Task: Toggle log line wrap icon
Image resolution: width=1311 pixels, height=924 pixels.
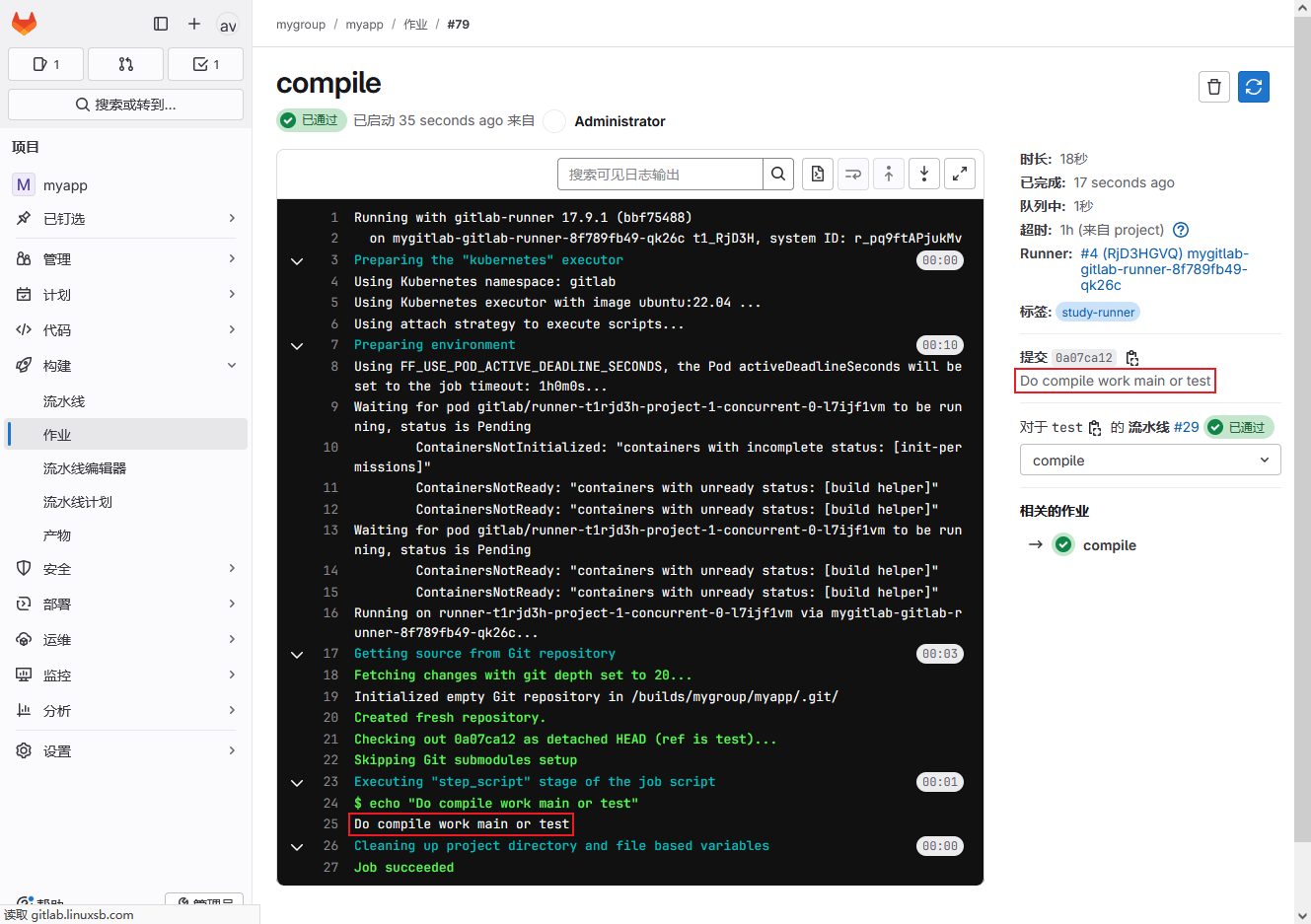Action: [x=853, y=174]
